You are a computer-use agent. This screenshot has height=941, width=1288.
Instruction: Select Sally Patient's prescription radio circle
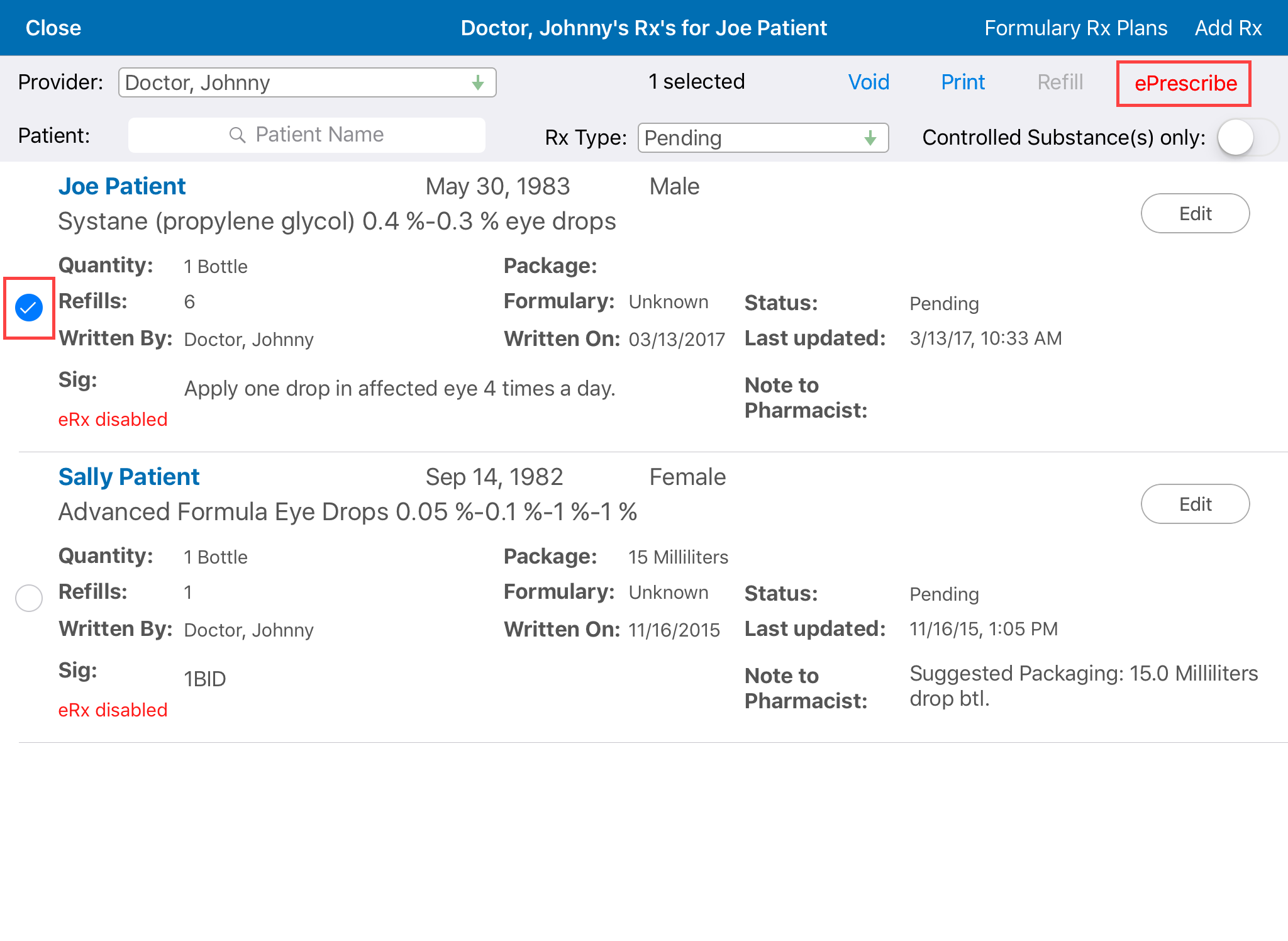coord(29,598)
